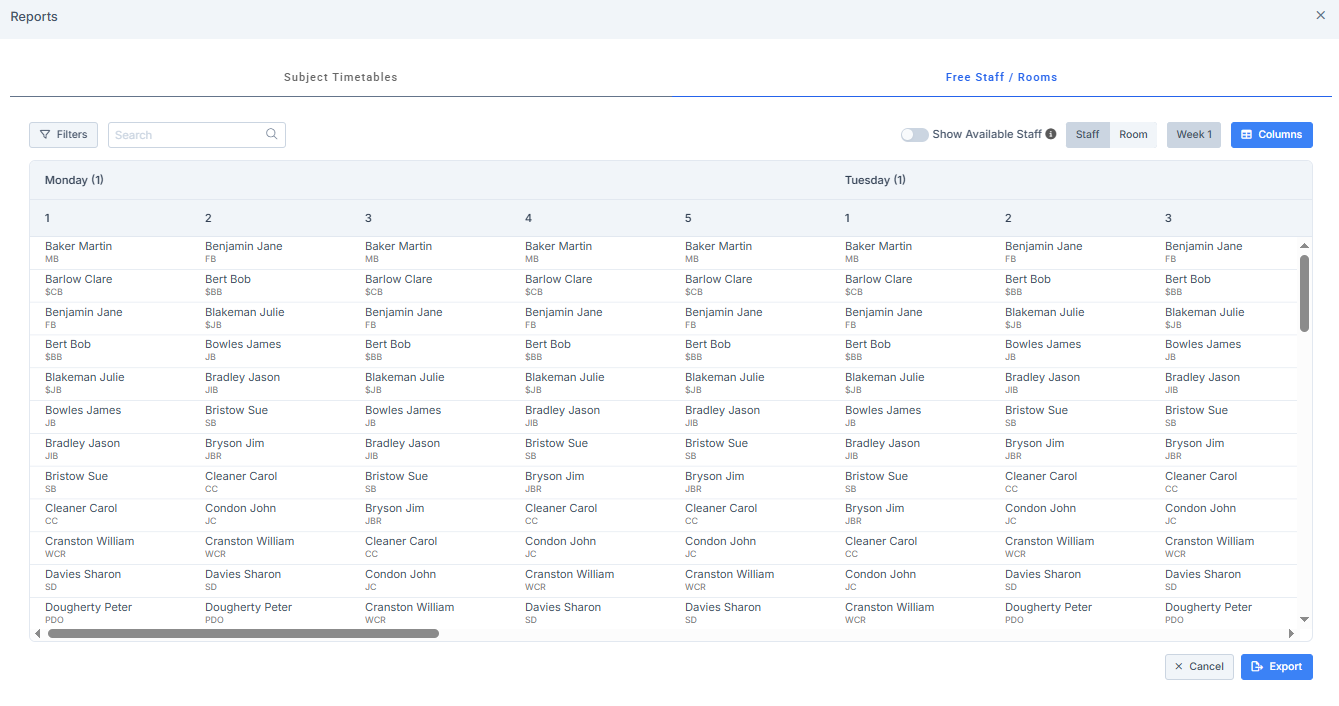Switch to Subject Timetables tab
This screenshot has width=1339, height=706.
[x=340, y=77]
